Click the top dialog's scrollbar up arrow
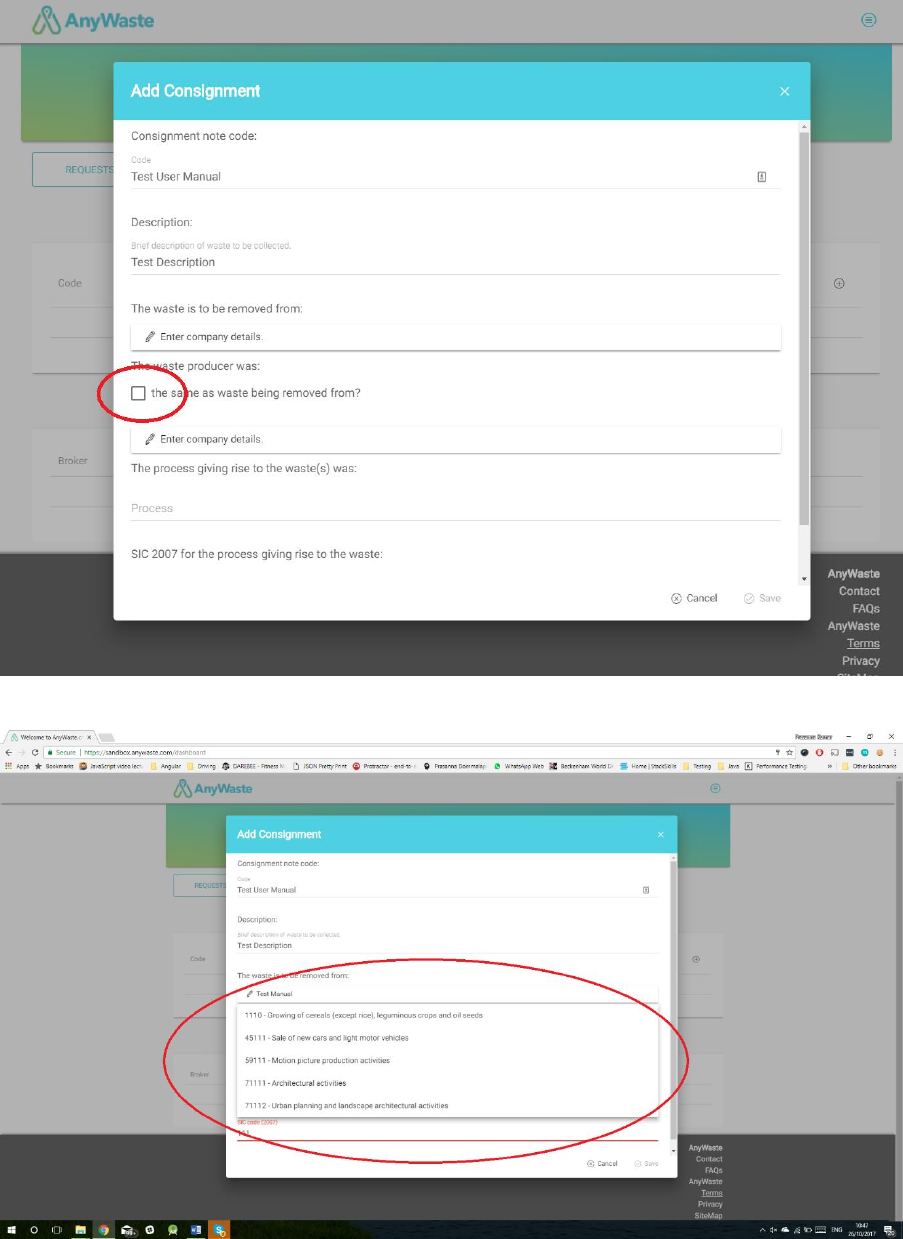Screen dimensions: 903x1239 [x=803, y=127]
